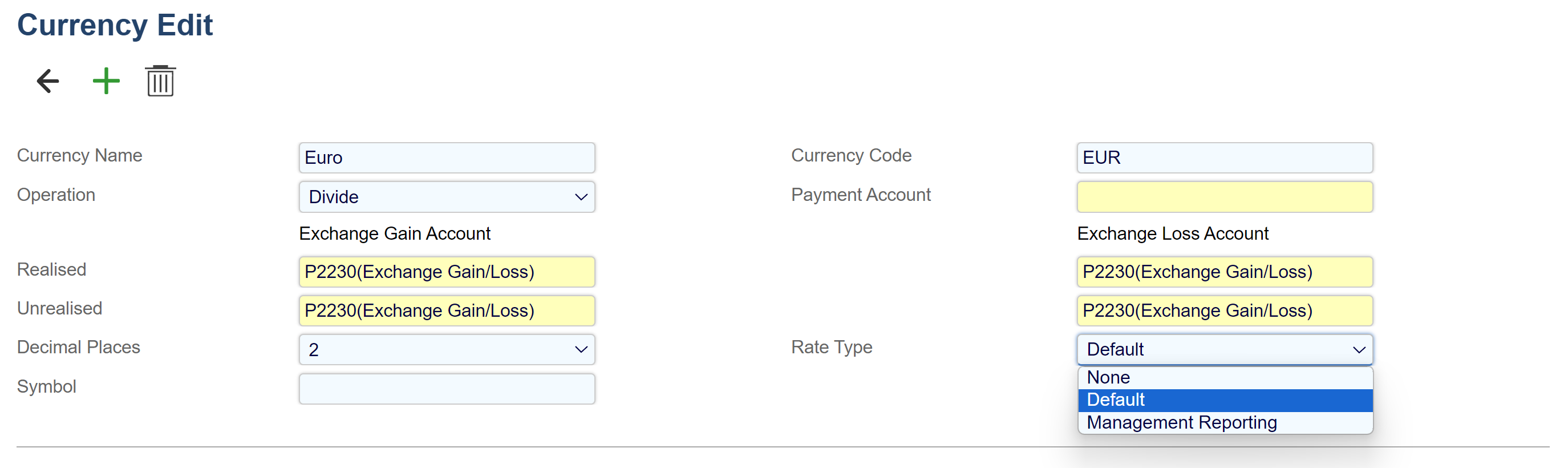Viewport: 1568px width, 468px height.
Task: Click the Unrealised Exchange Gain Account field
Action: (446, 311)
